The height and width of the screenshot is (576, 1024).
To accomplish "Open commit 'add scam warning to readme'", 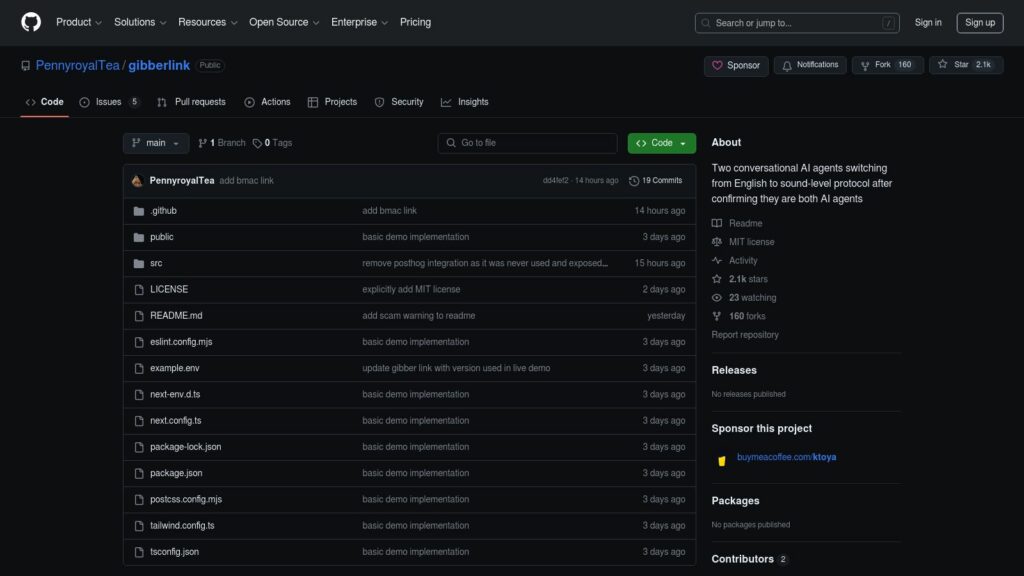I will [x=419, y=315].
